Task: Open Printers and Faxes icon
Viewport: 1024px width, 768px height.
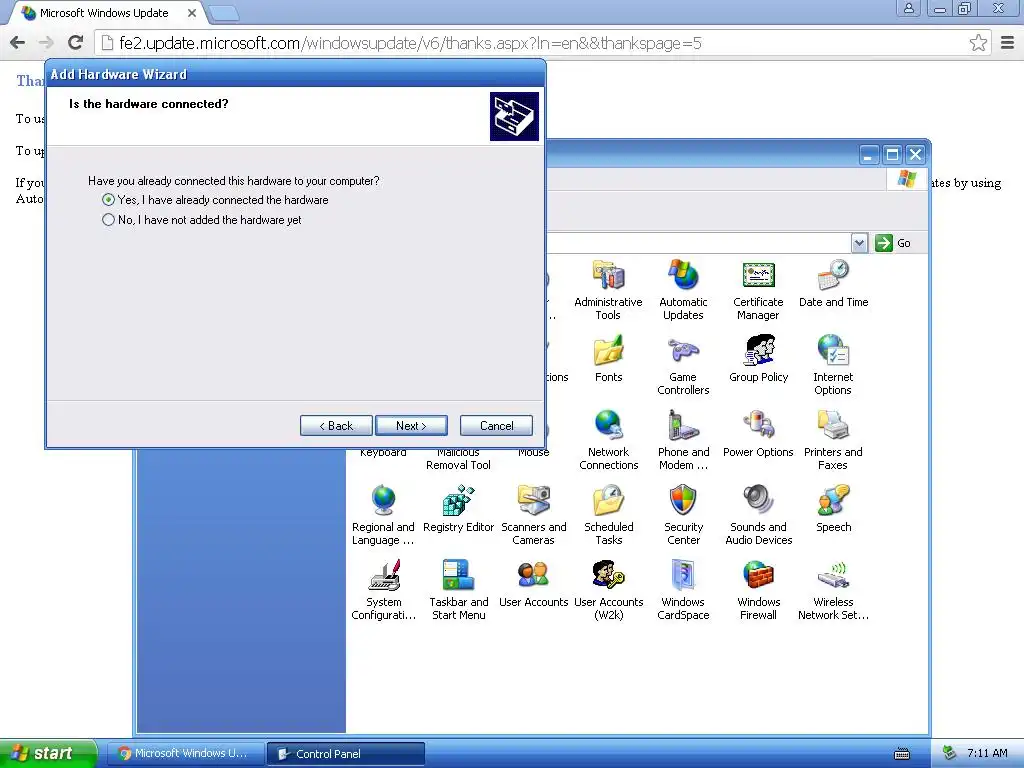Action: 833,426
